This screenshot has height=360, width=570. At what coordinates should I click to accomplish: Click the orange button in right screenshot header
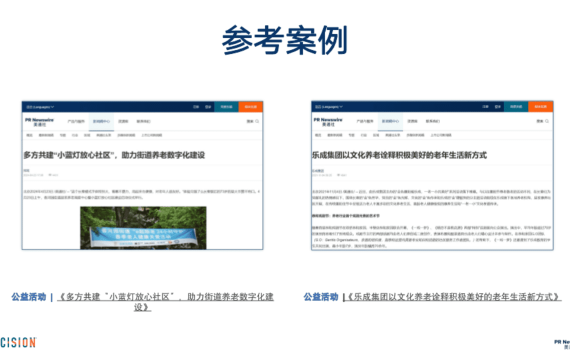(541, 107)
